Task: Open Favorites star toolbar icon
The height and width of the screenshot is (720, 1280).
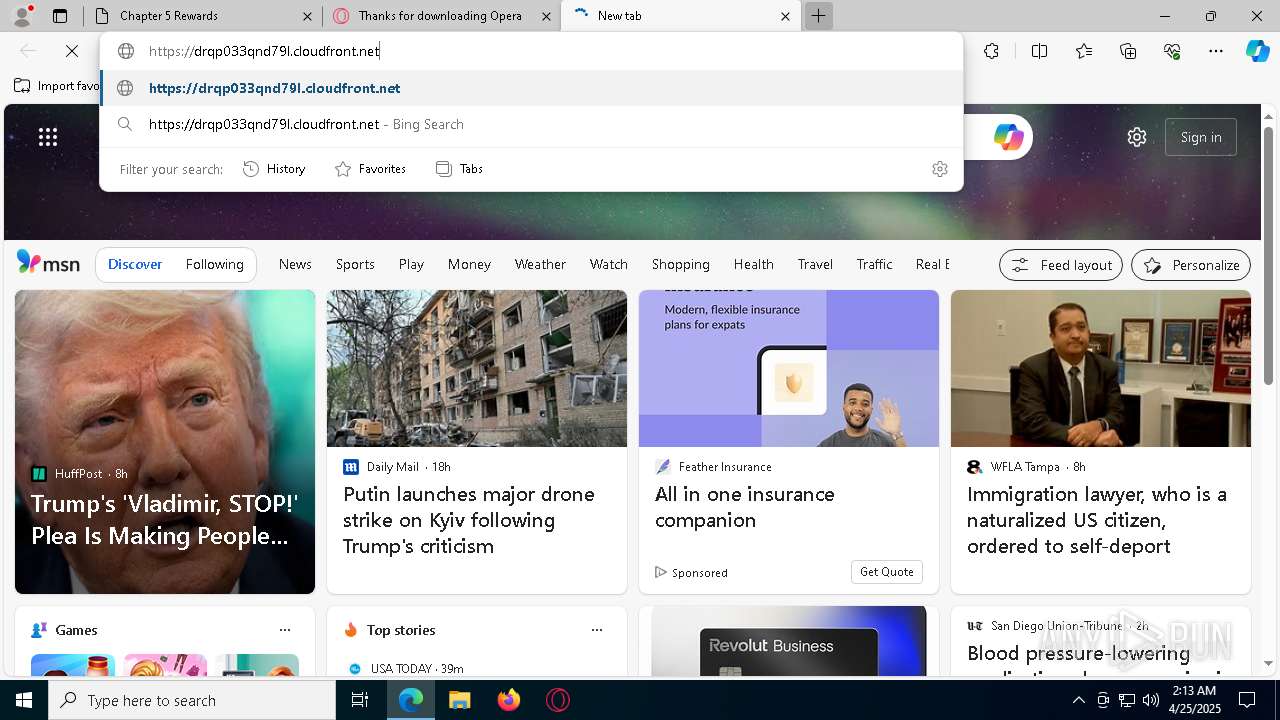Action: point(1084,51)
